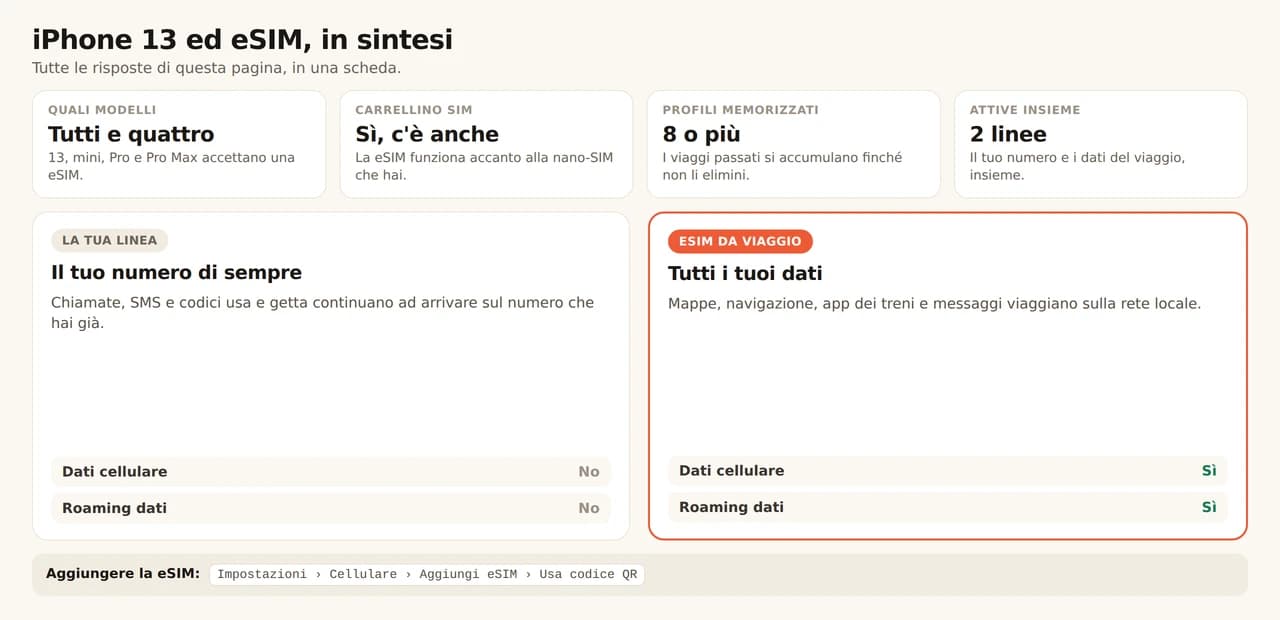Click the 'Aggiungere la eSIM:' label
Image resolution: width=1280 pixels, height=620 pixels.
[x=123, y=574]
